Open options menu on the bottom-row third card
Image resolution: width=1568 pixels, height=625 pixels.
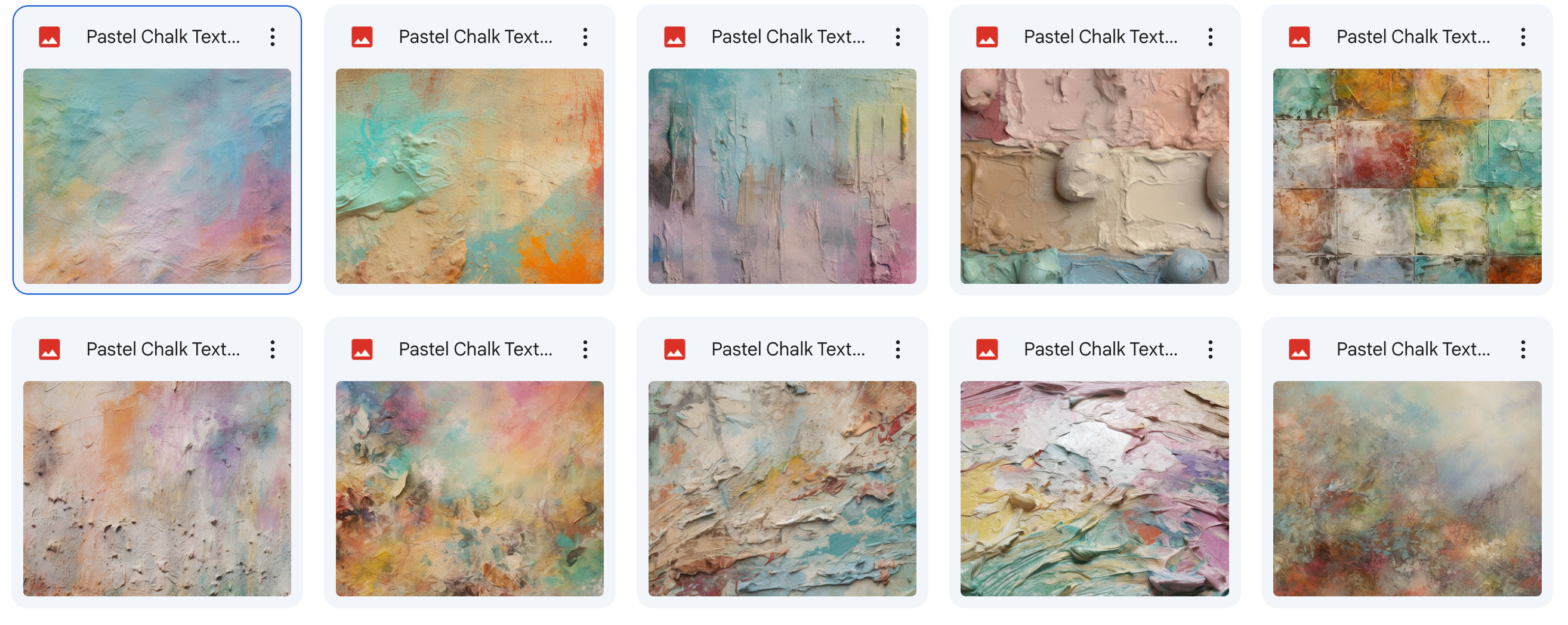[x=898, y=349]
